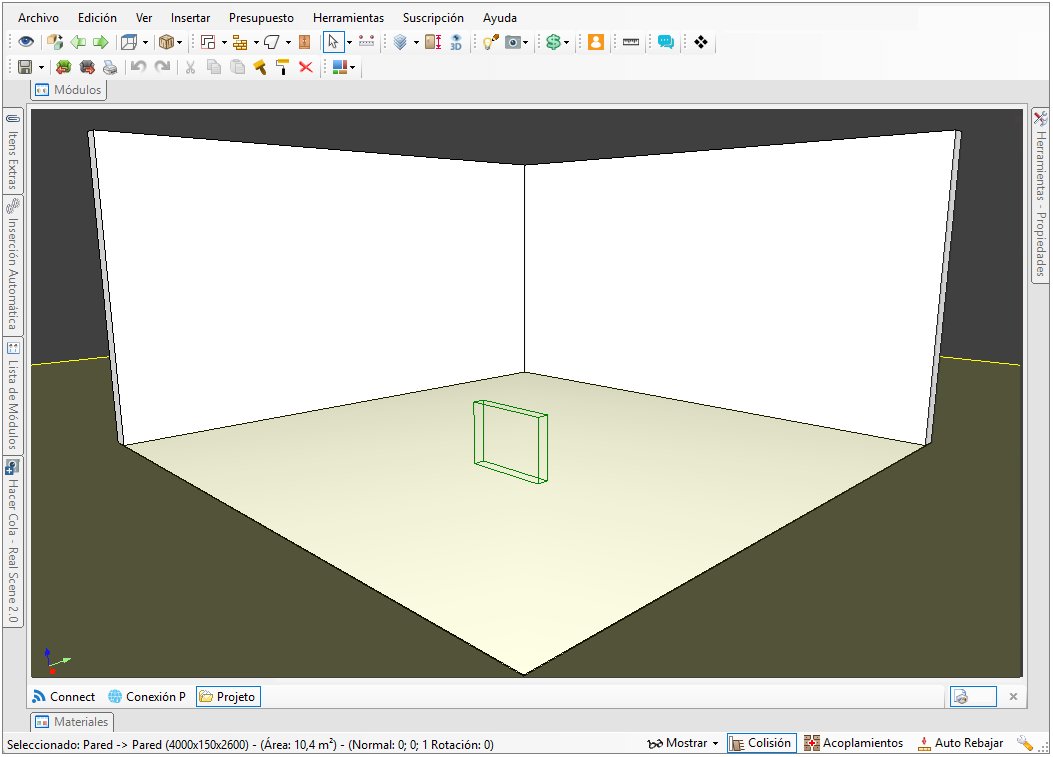The image size is (1053, 757).
Task: Switch to the Connect tab
Action: click(x=64, y=697)
